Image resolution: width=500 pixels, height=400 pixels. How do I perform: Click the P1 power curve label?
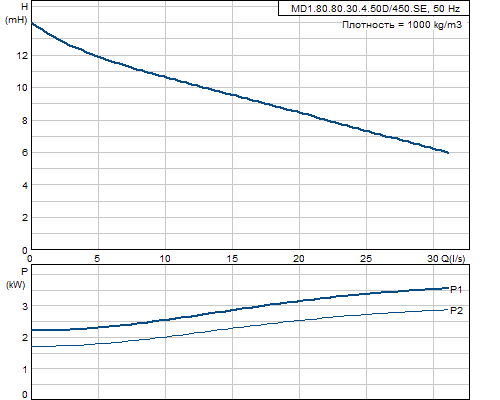(x=456, y=290)
